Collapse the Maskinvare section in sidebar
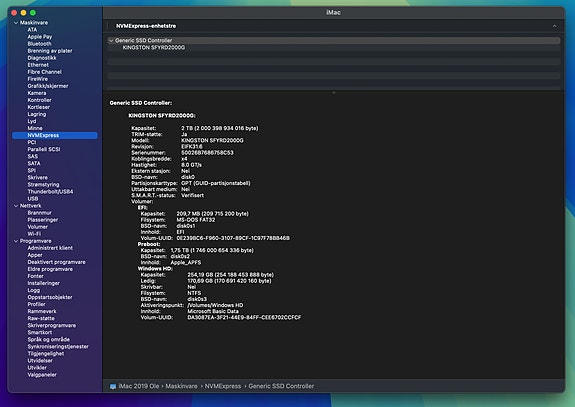Viewport: 575px width, 407px height. tap(16, 23)
